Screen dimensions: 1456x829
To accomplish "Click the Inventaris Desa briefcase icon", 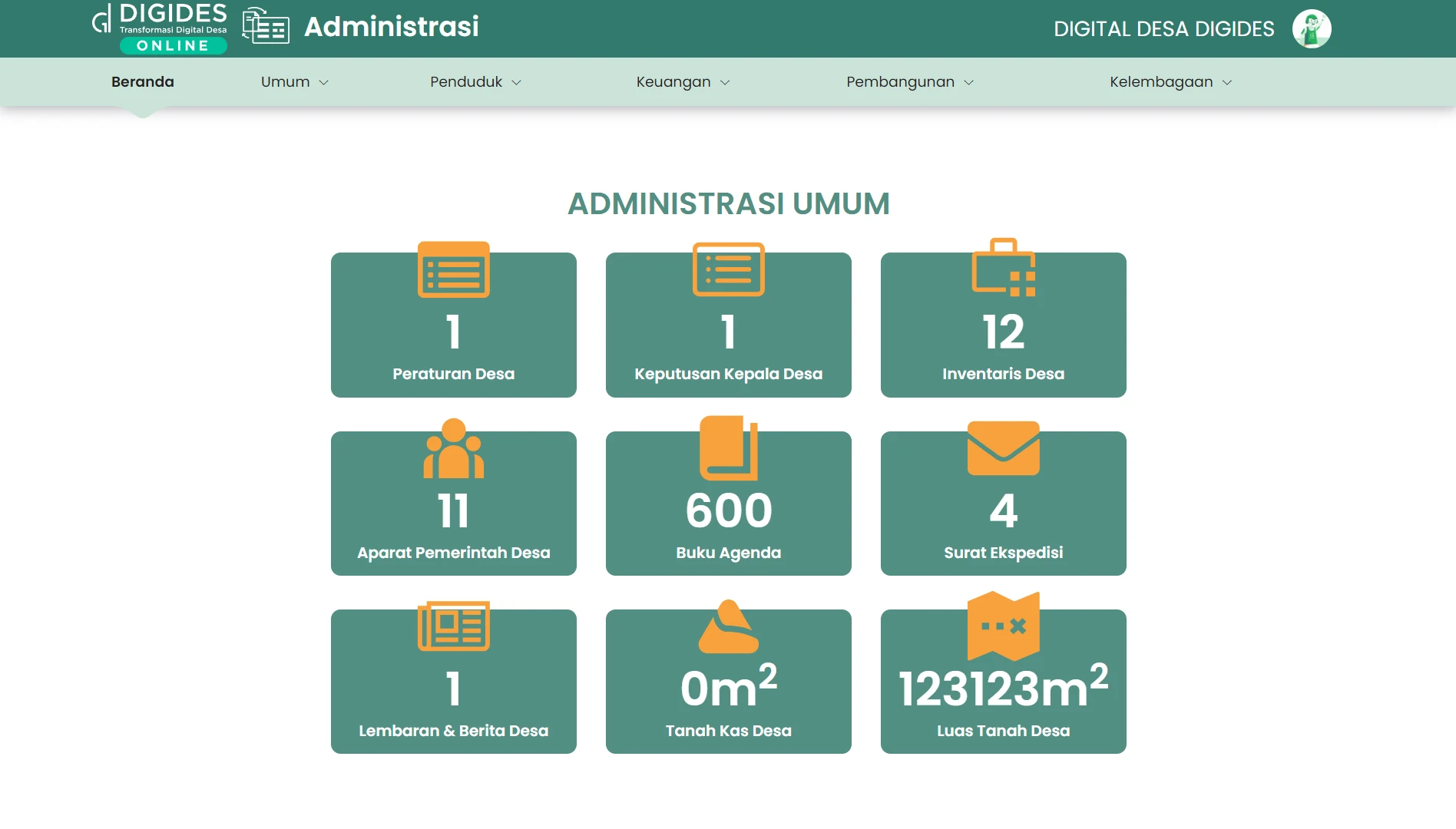I will coord(1003,268).
